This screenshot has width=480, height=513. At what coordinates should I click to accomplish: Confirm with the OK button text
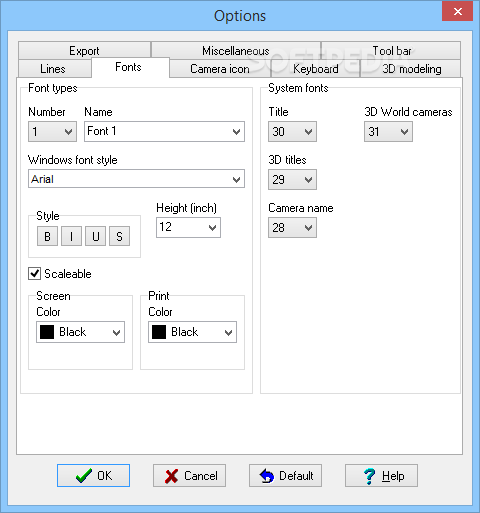pyautogui.click(x=104, y=476)
